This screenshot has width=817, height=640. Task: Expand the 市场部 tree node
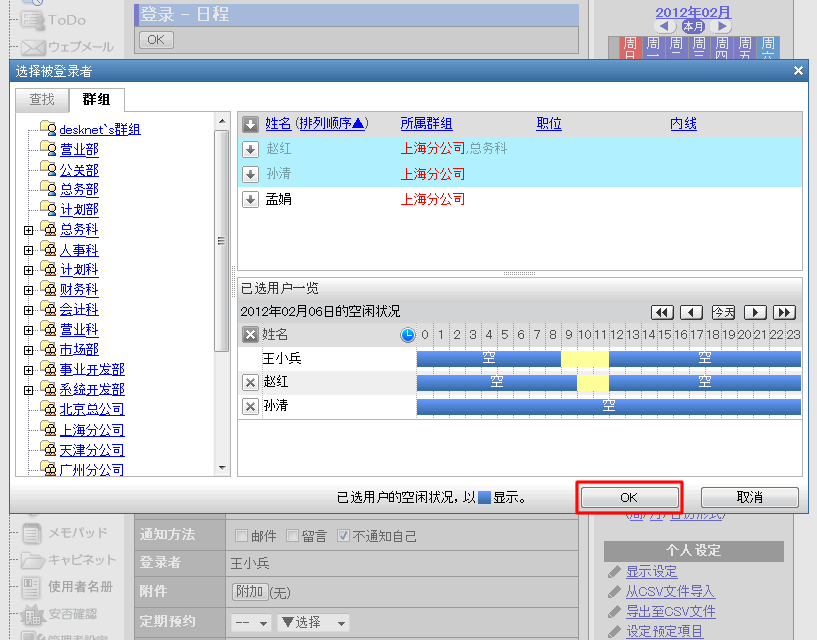[29, 350]
